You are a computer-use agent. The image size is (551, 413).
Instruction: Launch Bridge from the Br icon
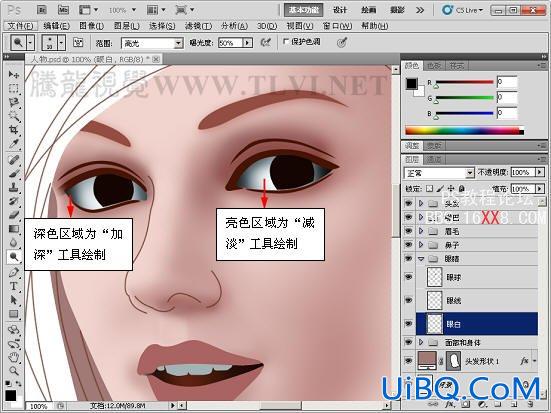click(x=42, y=10)
